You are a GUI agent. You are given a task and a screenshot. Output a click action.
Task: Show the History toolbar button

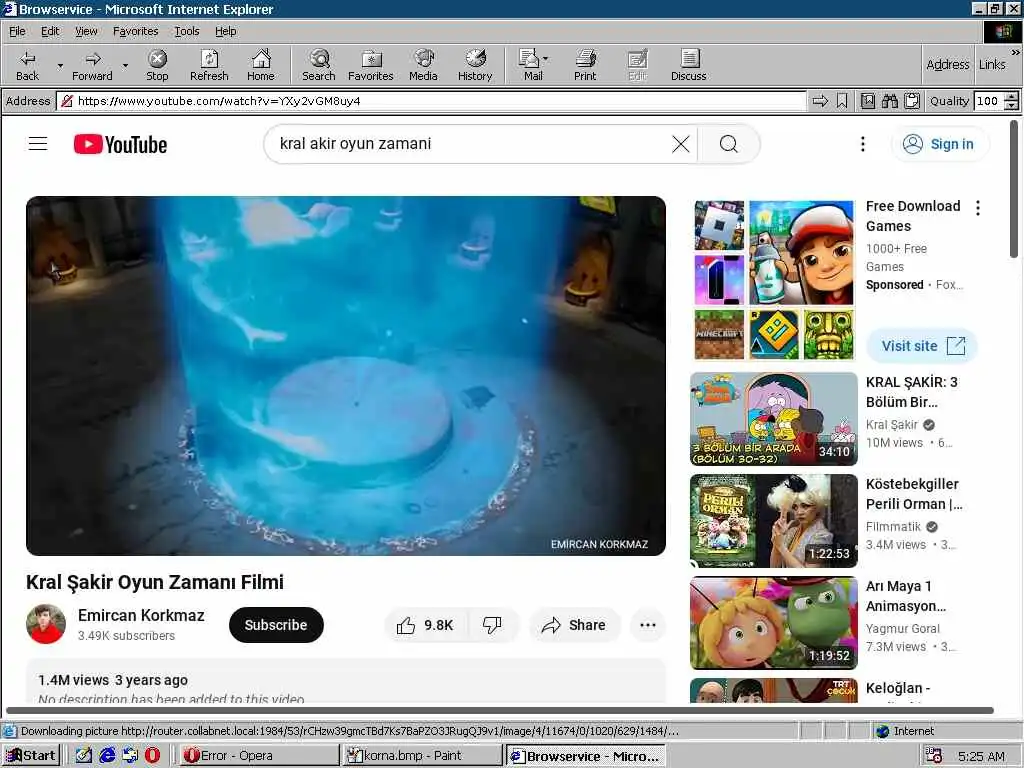click(x=475, y=65)
